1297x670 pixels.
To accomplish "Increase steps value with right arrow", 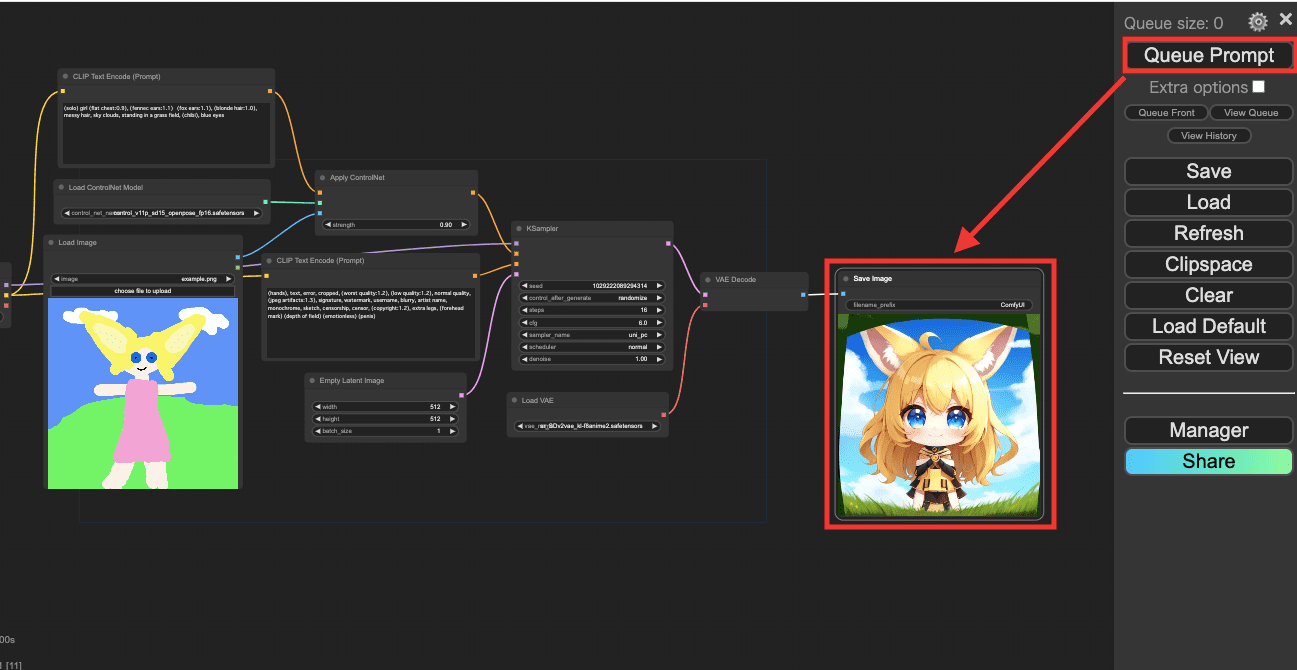I will (659, 310).
